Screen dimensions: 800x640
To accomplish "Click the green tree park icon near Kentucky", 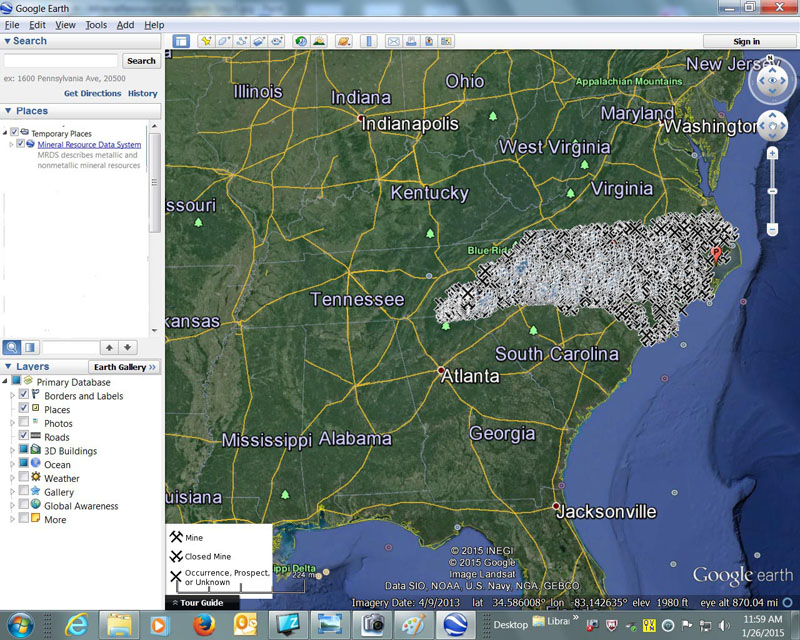I will [430, 233].
